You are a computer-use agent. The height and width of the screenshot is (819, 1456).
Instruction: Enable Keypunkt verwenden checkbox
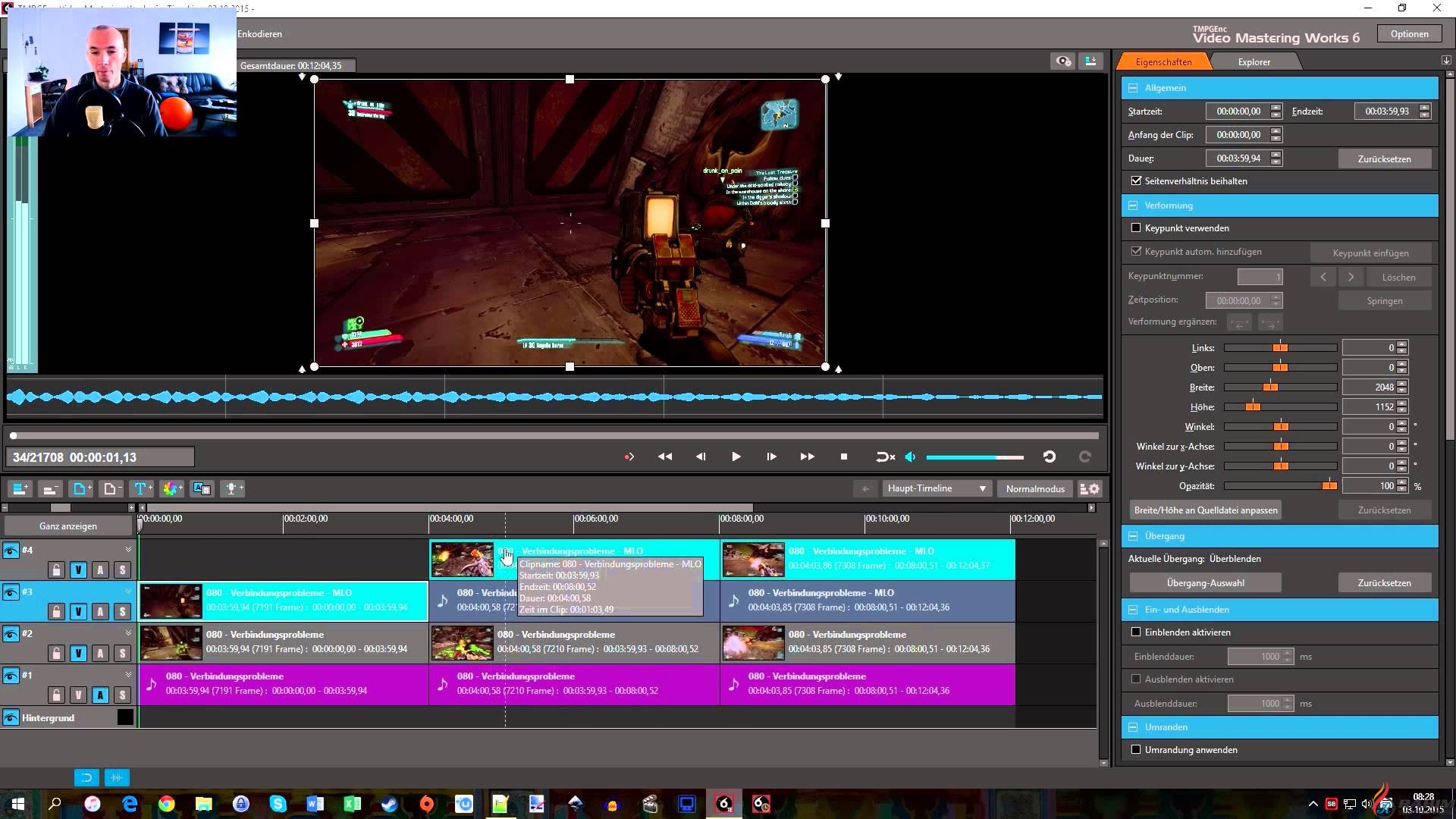tap(1136, 227)
